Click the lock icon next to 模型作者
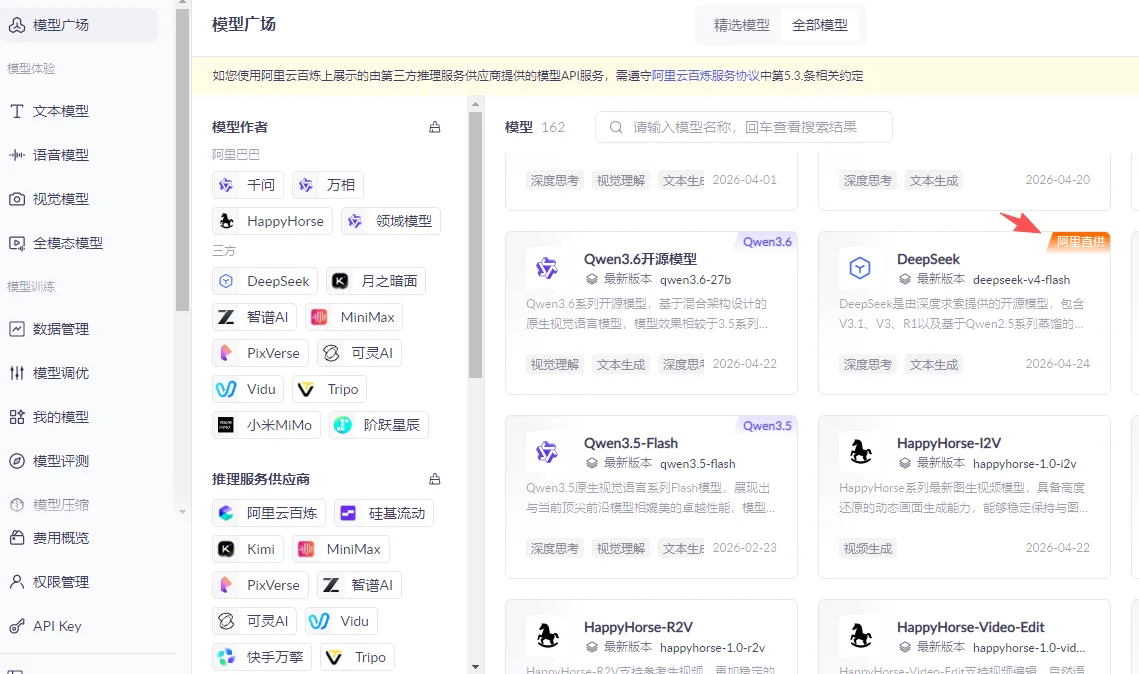The width and height of the screenshot is (1139, 674). point(434,127)
